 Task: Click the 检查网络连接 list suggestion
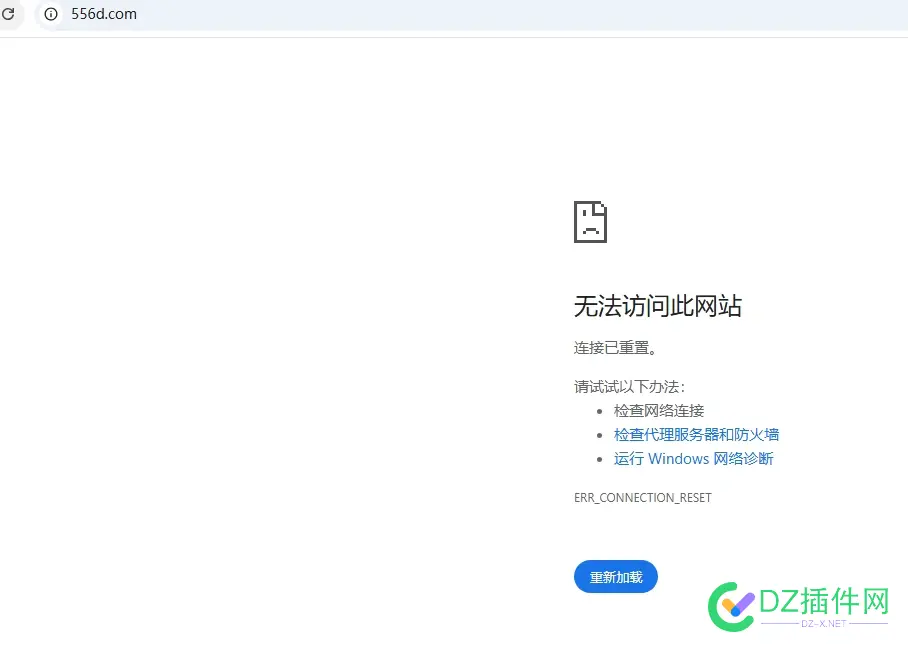pyautogui.click(x=661, y=410)
